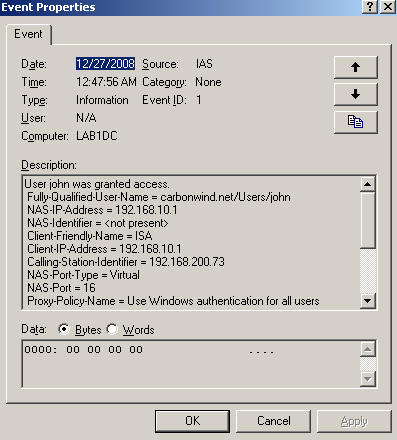This screenshot has width=397, height=440.
Task: Click the OK button
Action: point(192,421)
